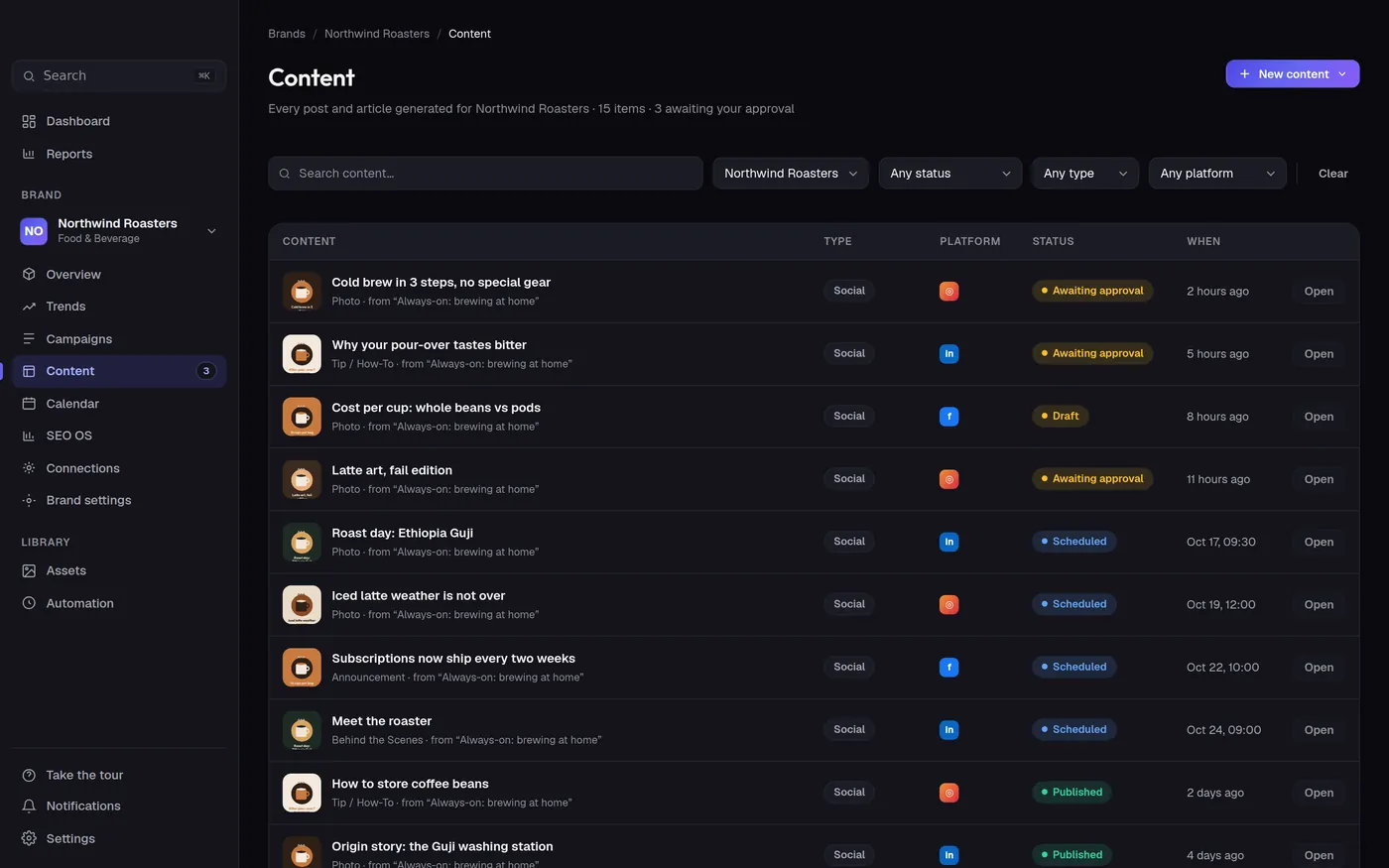Screen dimensions: 1389x868
Task: Clear all content filters
Action: tap(1333, 174)
